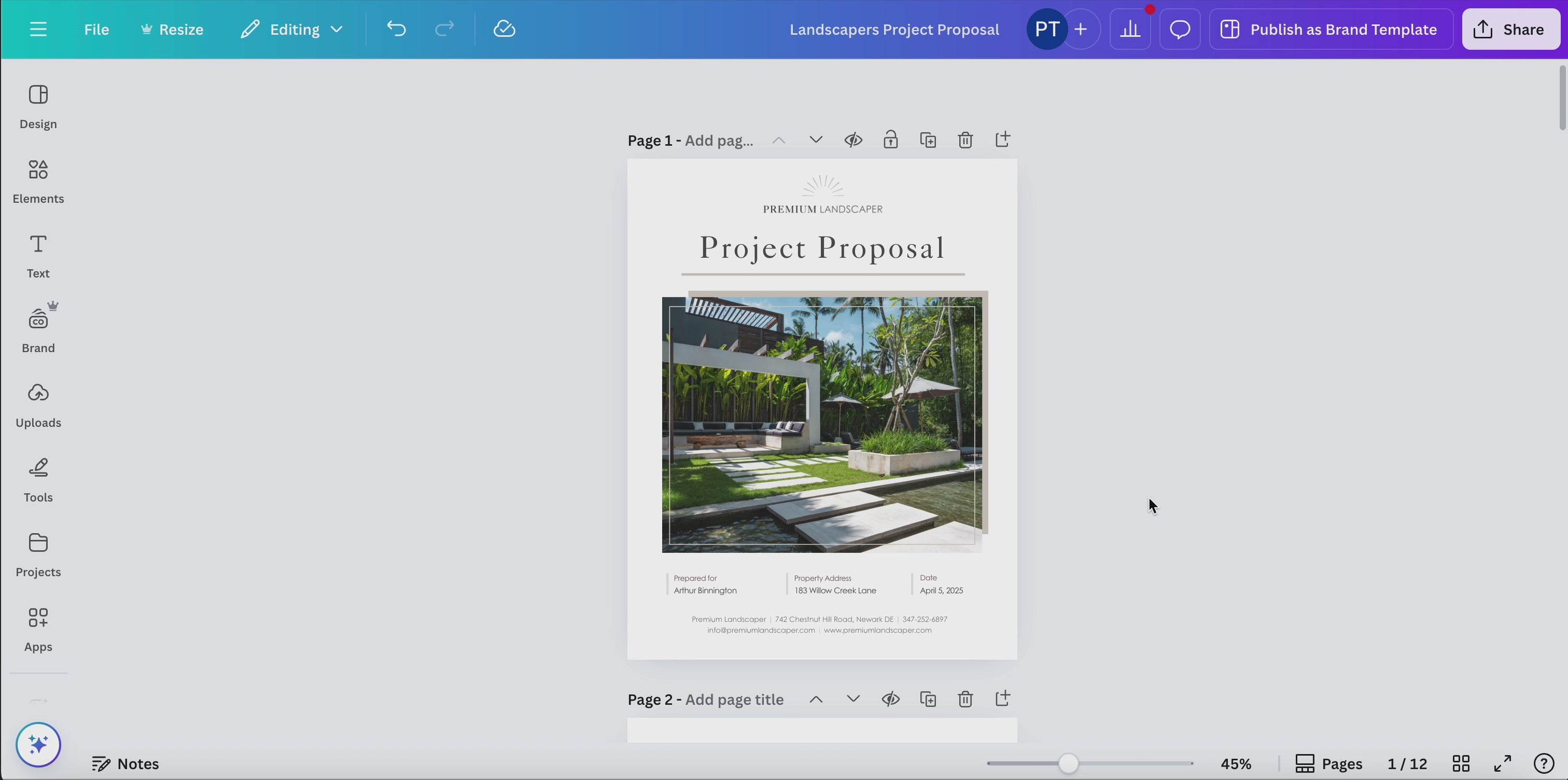Open the Apps panel

click(x=38, y=630)
